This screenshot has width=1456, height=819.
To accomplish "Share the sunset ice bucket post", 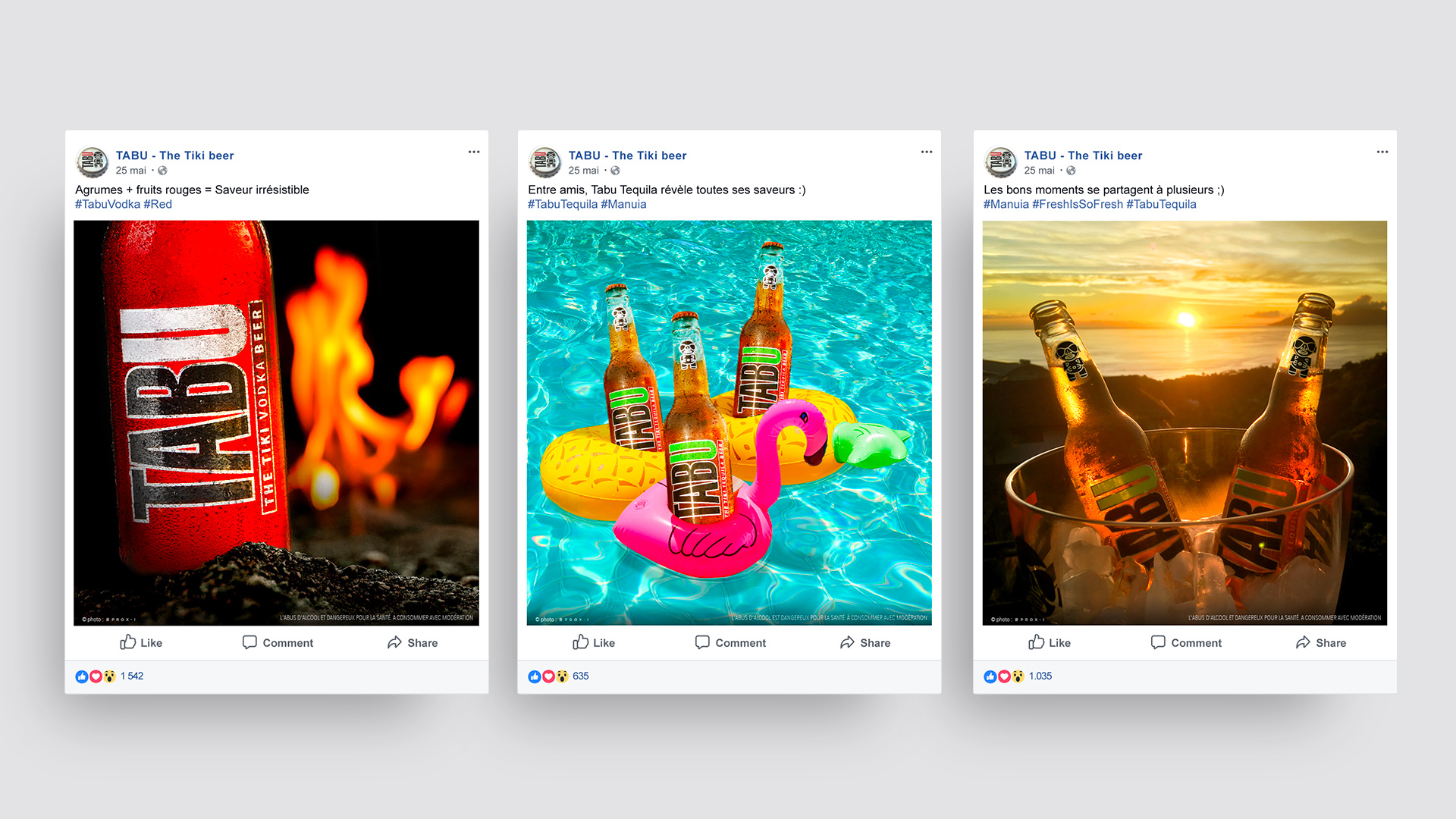I will tap(1321, 642).
